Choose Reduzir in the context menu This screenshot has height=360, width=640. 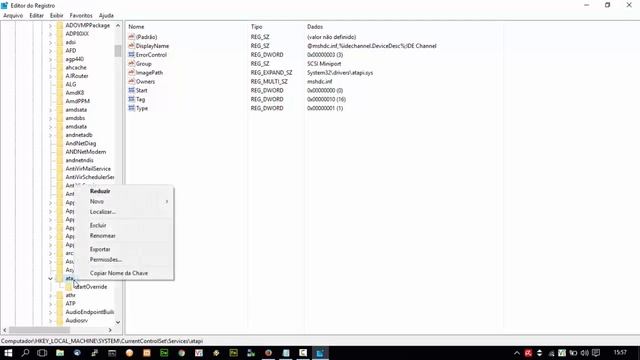(x=124, y=191)
